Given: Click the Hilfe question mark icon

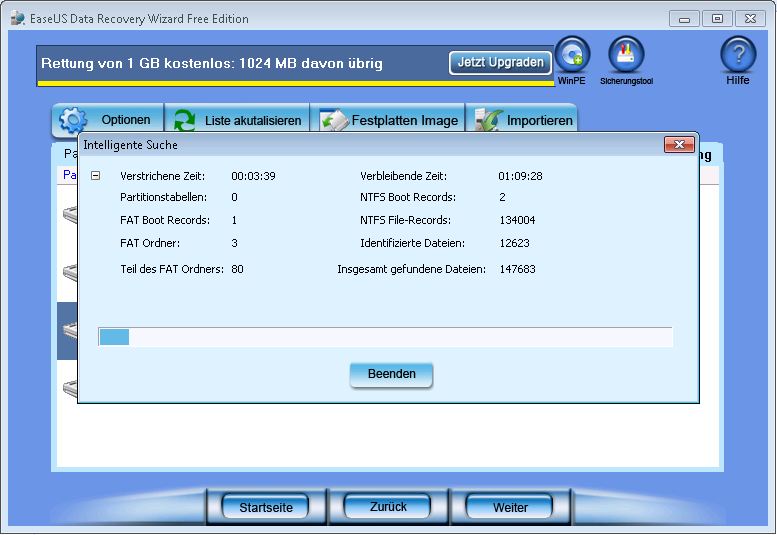Looking at the screenshot, I should click(x=738, y=54).
